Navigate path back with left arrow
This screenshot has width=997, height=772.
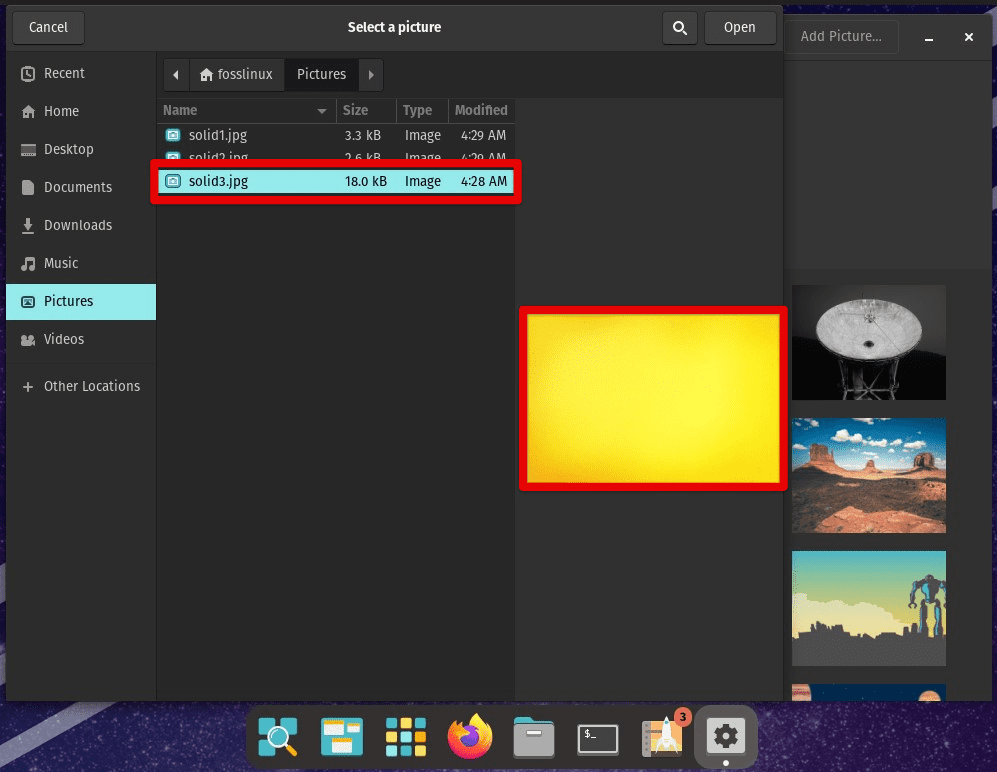click(176, 75)
